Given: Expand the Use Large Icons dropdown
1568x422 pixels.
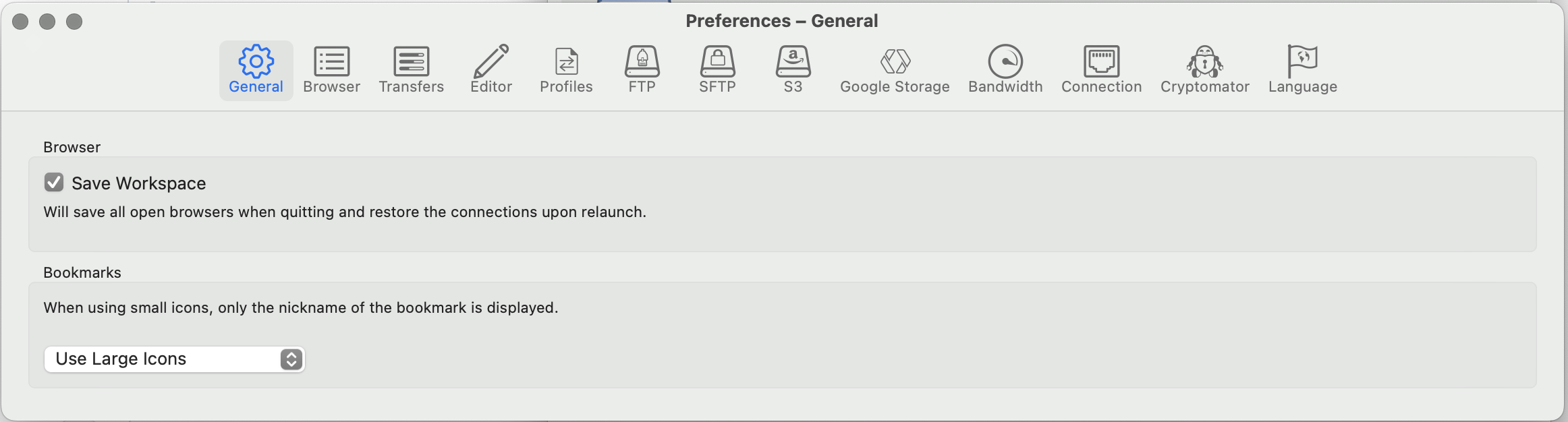Looking at the screenshot, I should pos(174,359).
